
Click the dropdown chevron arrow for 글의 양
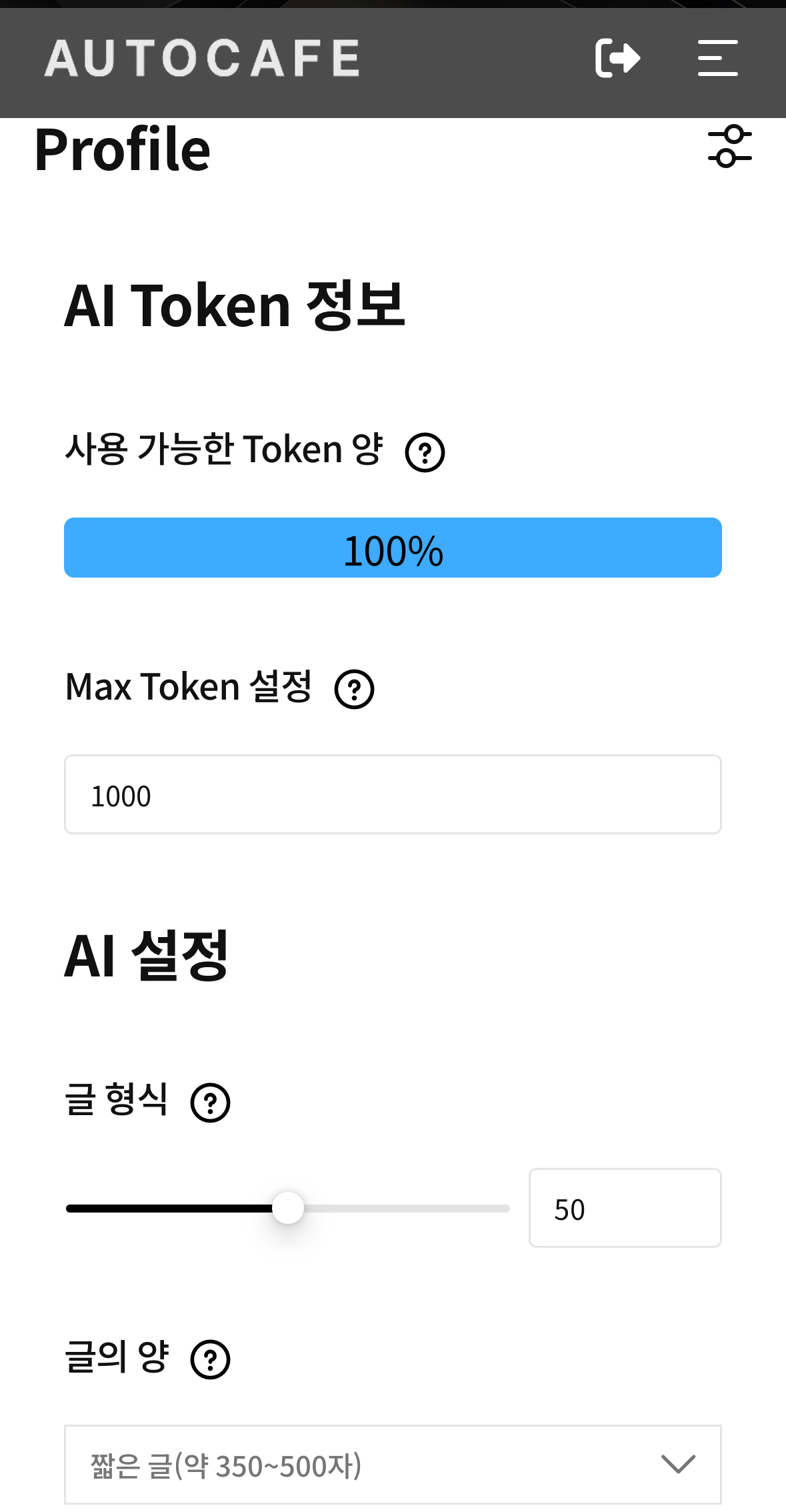point(678,1465)
